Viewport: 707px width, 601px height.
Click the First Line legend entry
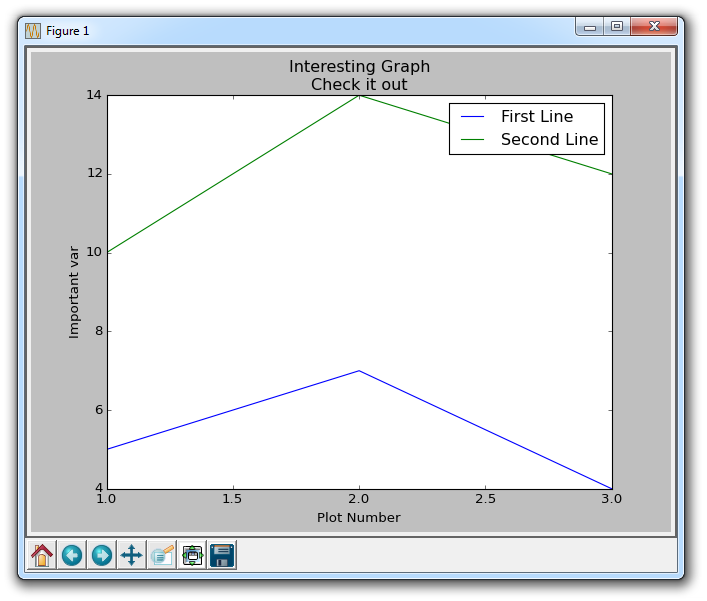click(x=537, y=116)
